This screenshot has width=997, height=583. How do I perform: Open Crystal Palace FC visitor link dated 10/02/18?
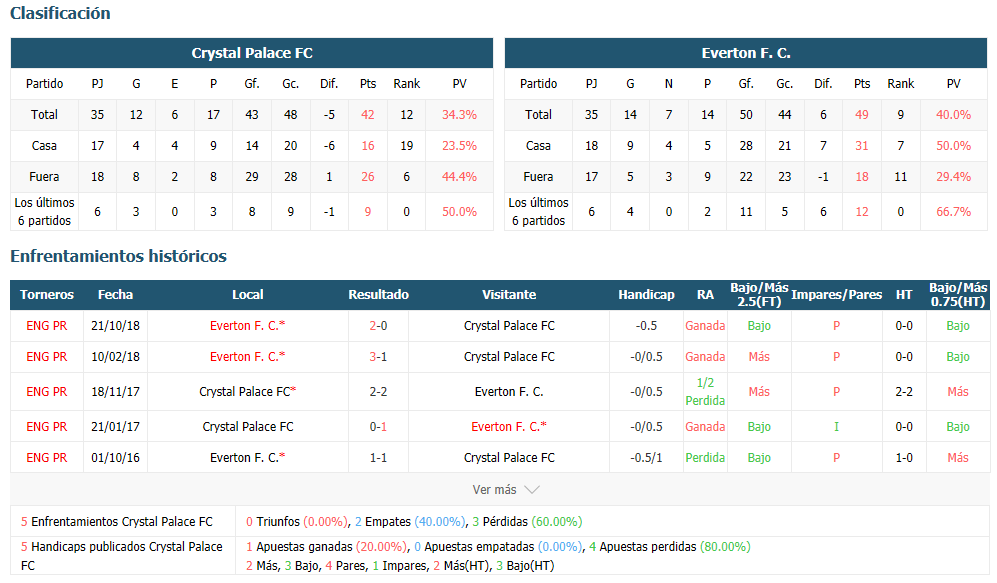coord(509,357)
